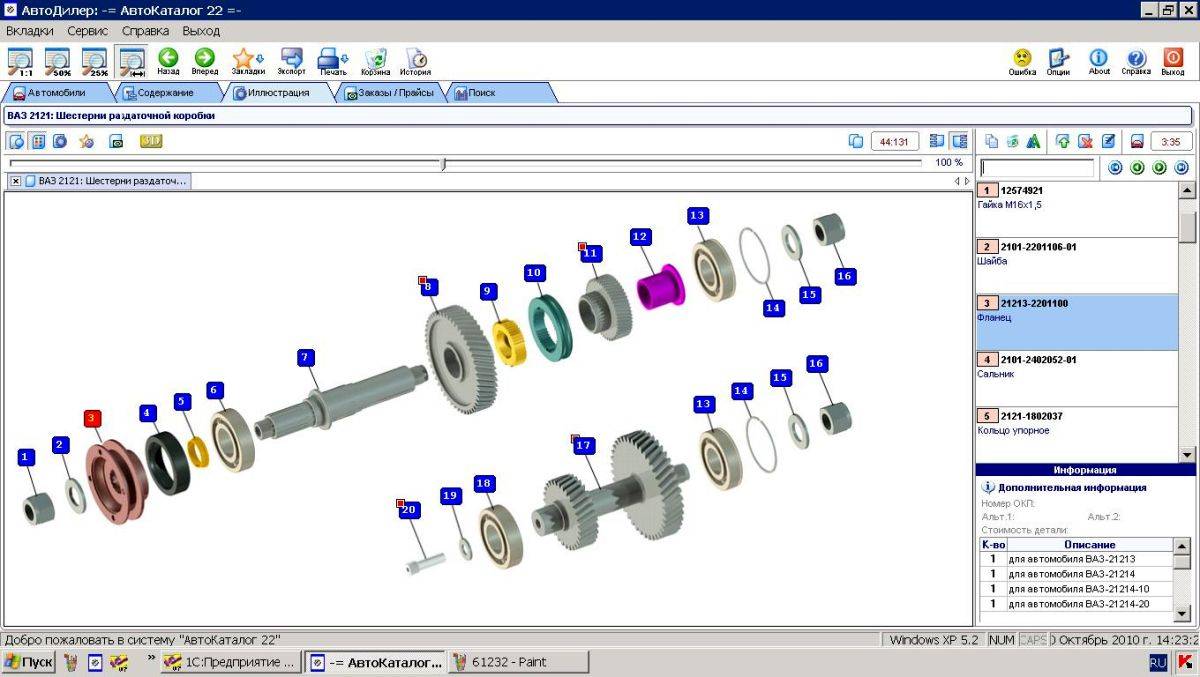Toggle the left parts-list layout
This screenshot has width=1200, height=677.
937,141
